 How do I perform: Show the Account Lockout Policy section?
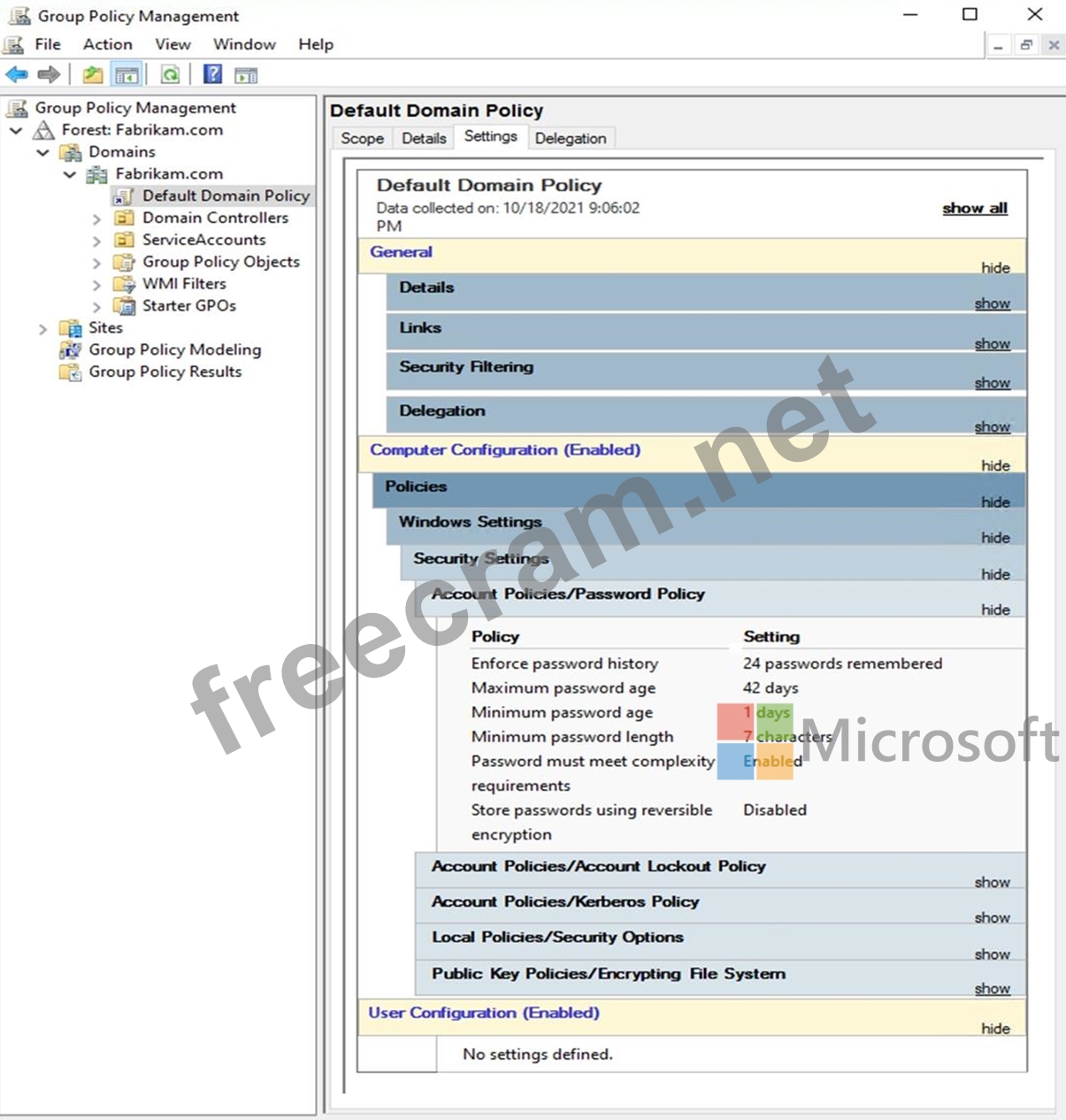pyautogui.click(x=993, y=882)
